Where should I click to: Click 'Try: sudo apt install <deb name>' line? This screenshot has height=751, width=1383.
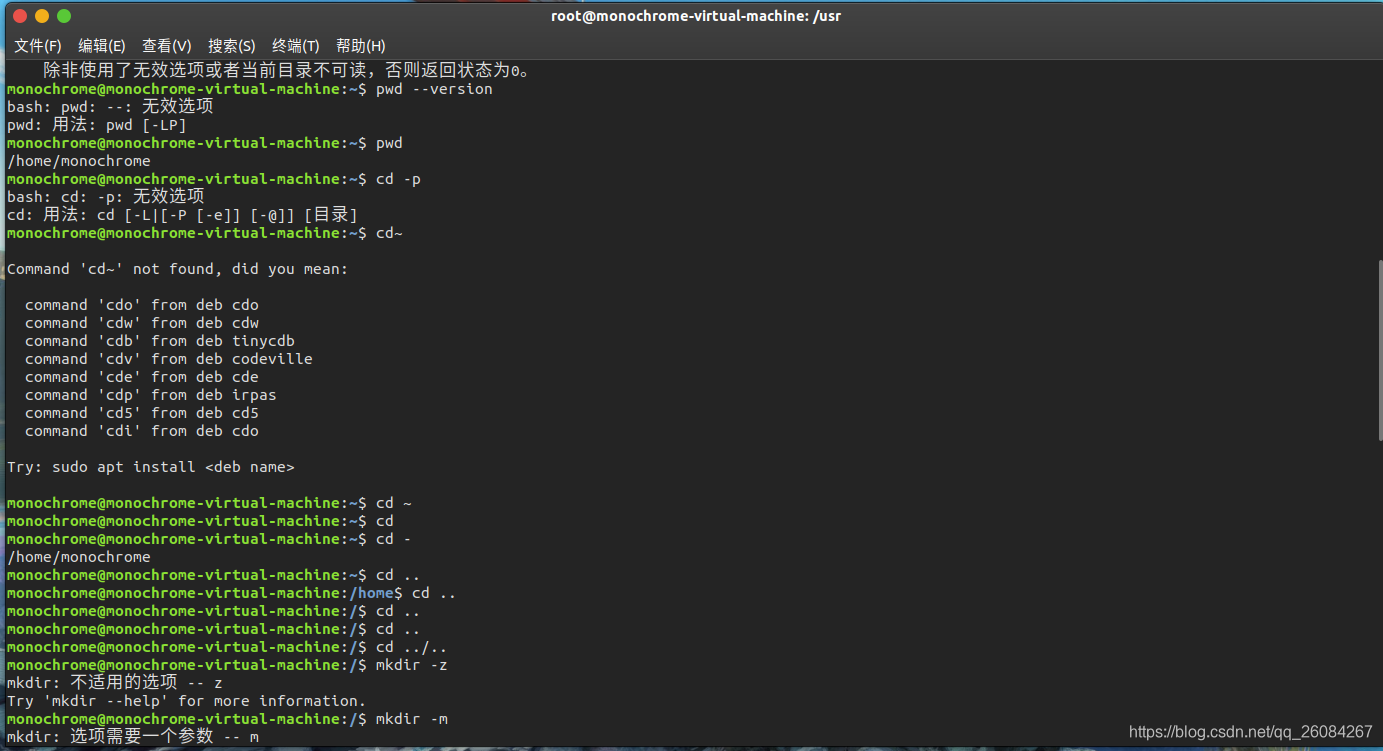pyautogui.click(x=151, y=467)
